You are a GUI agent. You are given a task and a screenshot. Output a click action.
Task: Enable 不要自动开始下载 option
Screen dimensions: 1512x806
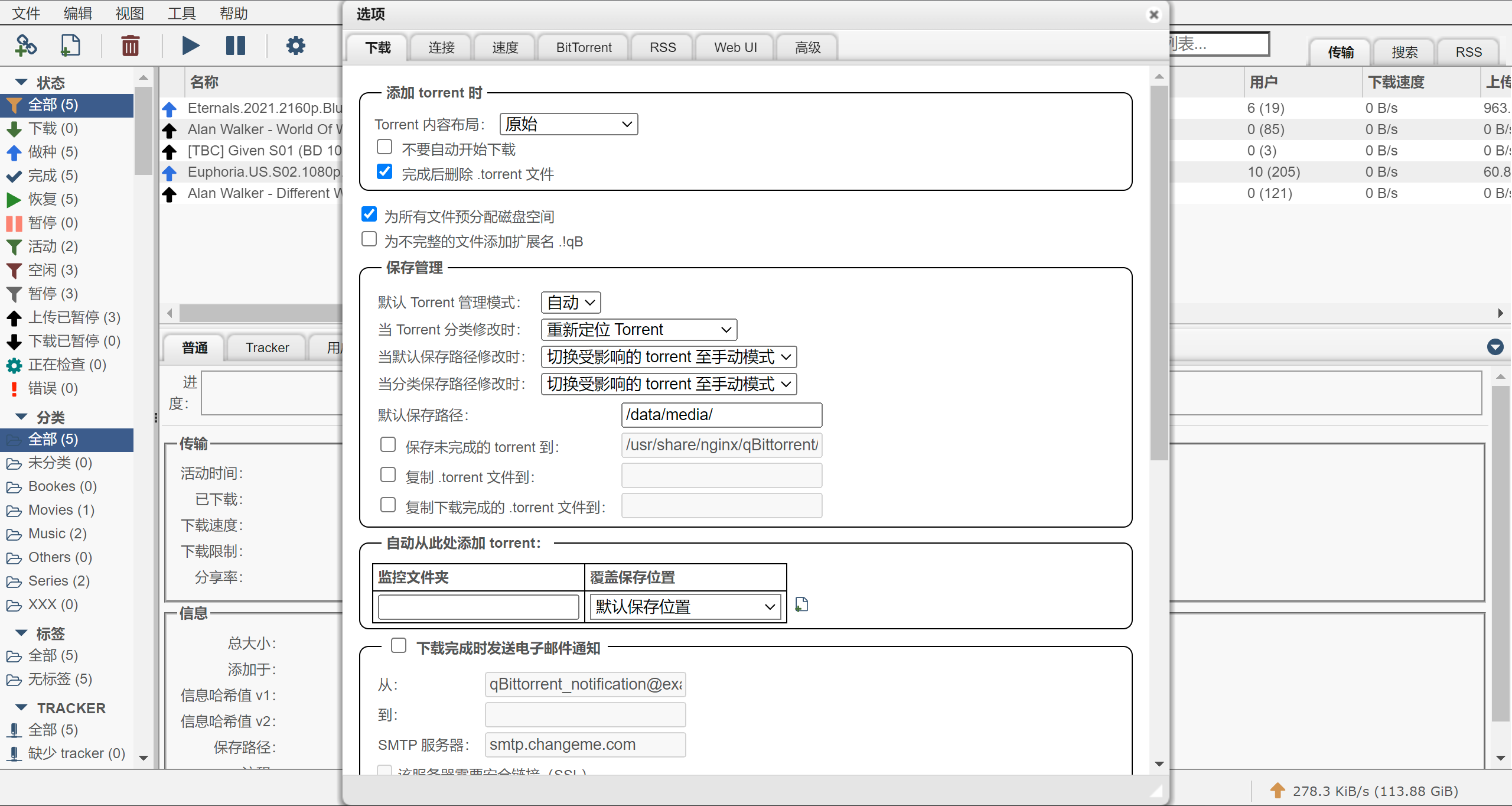tap(384, 147)
